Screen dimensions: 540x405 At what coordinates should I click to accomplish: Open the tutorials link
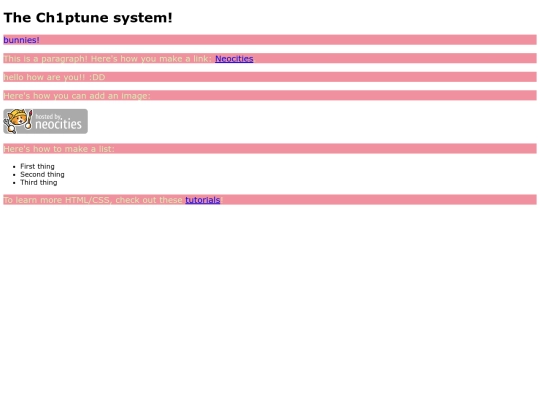[202, 200]
